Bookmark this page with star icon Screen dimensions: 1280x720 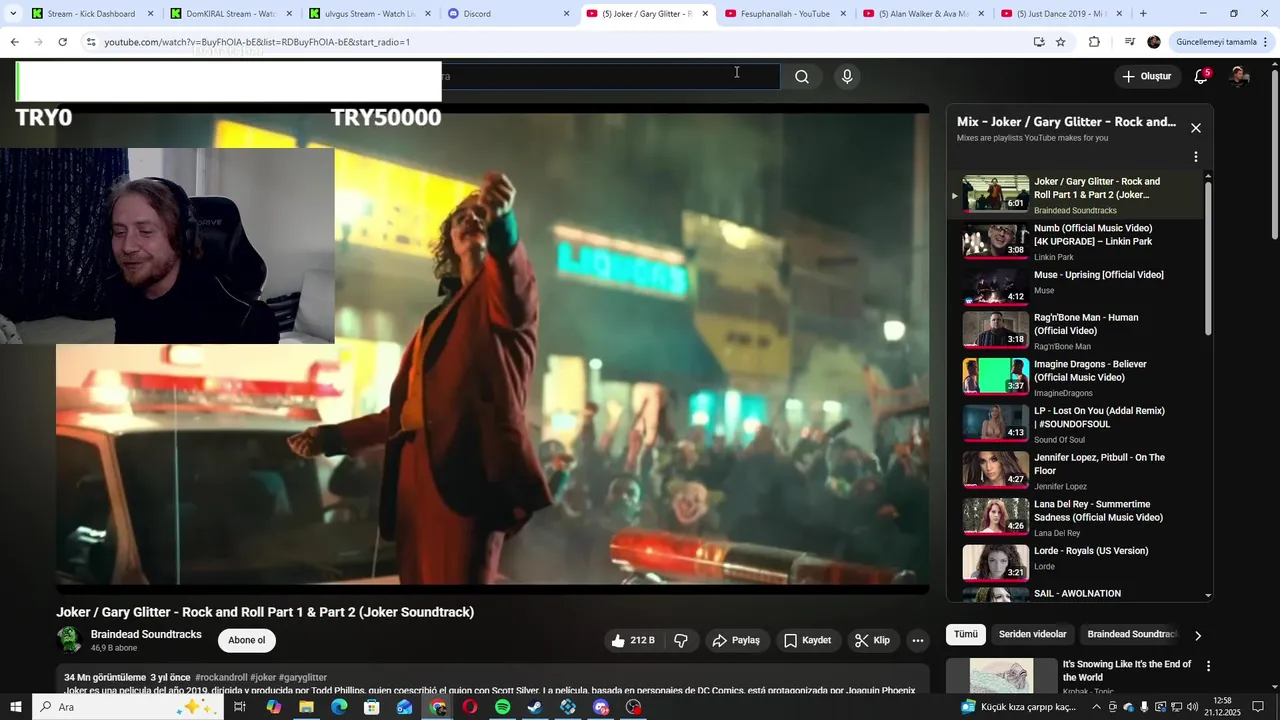(x=1061, y=42)
